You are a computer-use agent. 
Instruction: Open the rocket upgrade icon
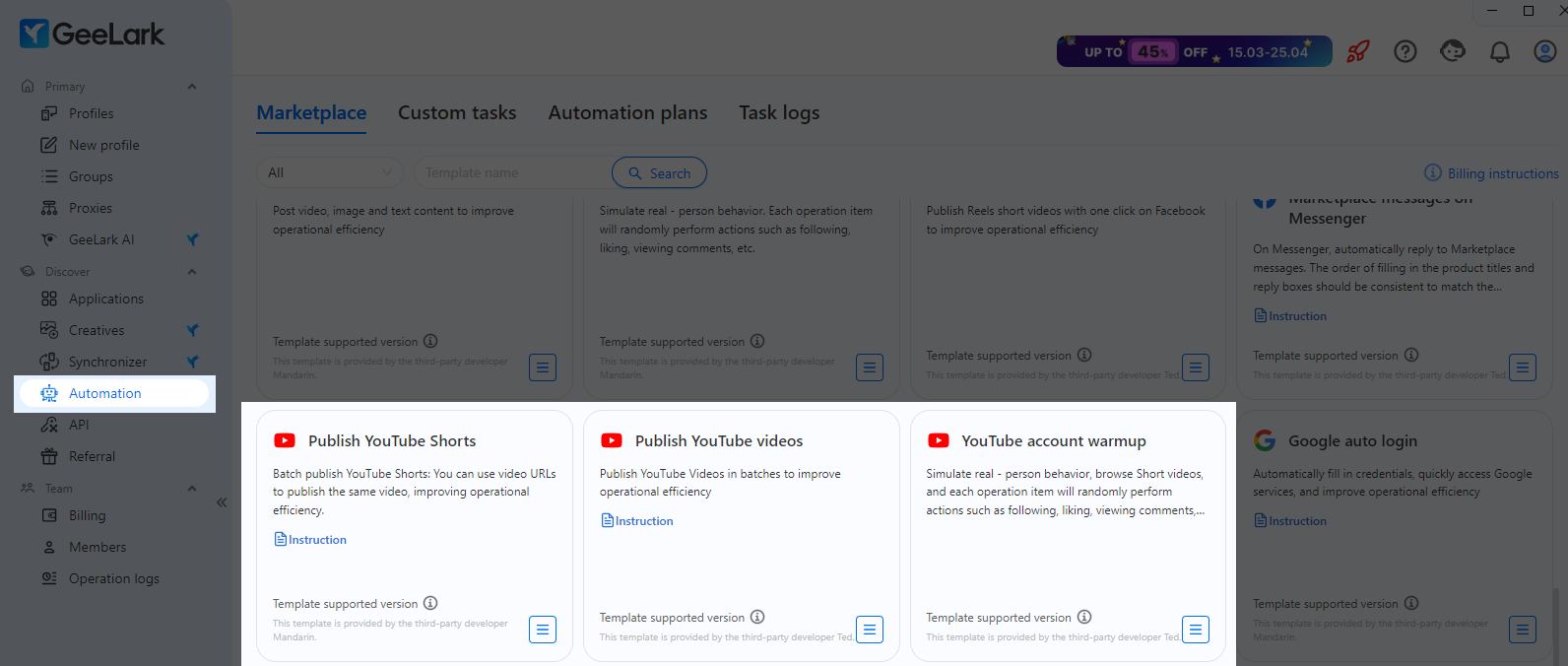point(1358,51)
